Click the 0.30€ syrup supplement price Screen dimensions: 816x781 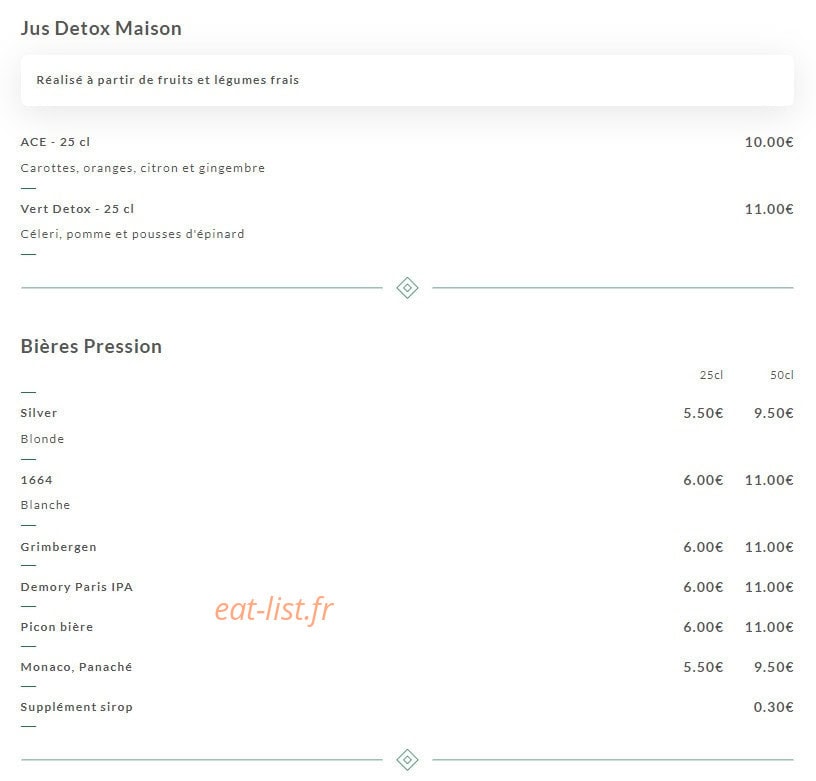pyautogui.click(x=773, y=707)
